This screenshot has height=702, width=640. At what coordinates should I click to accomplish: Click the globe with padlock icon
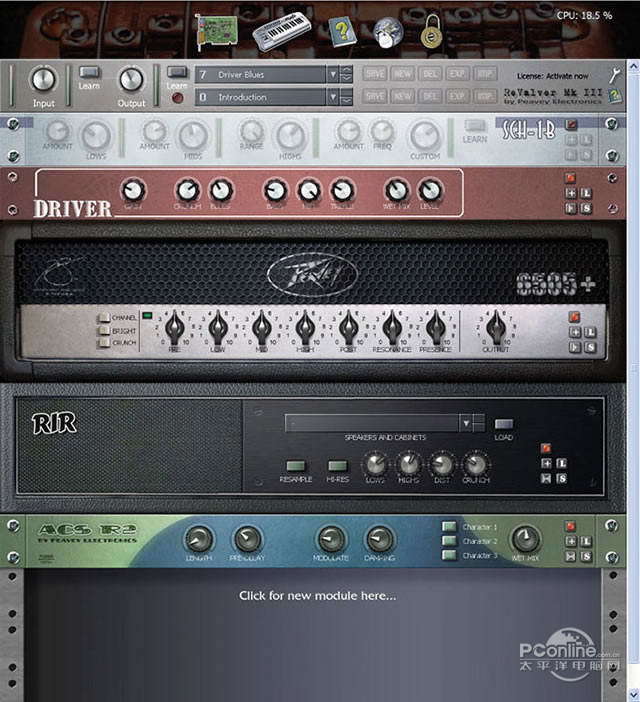pos(388,33)
